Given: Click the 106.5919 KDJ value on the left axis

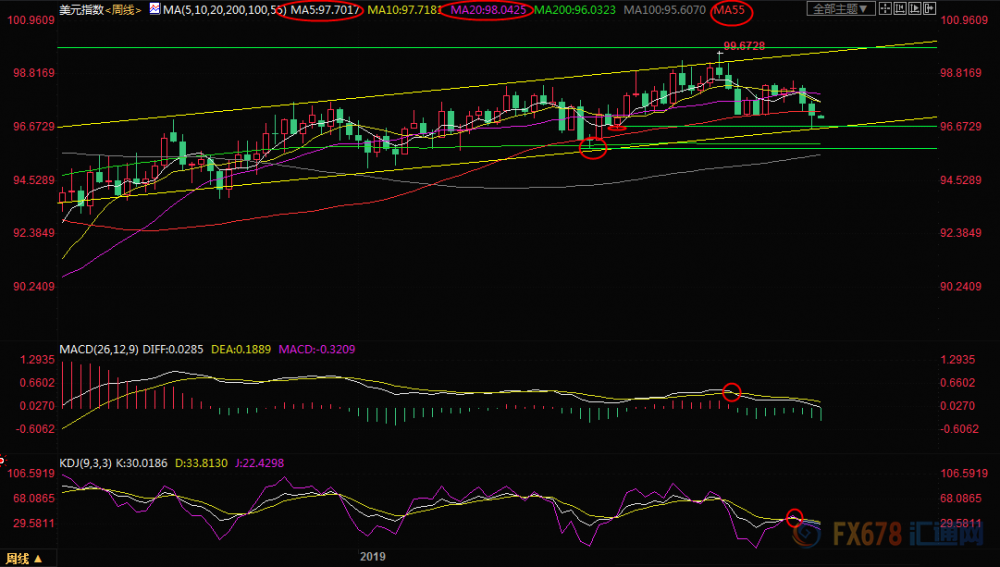Looking at the screenshot, I should tap(31, 473).
